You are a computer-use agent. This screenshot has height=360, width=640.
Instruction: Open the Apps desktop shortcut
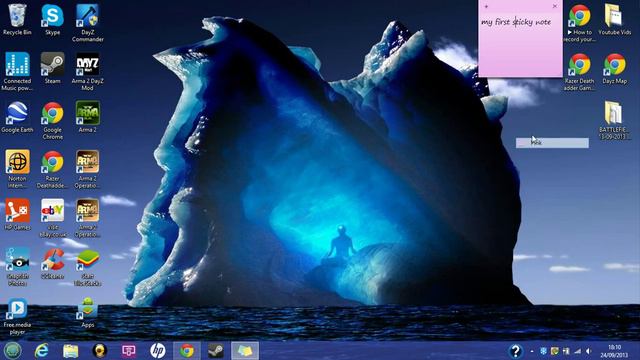(87, 313)
